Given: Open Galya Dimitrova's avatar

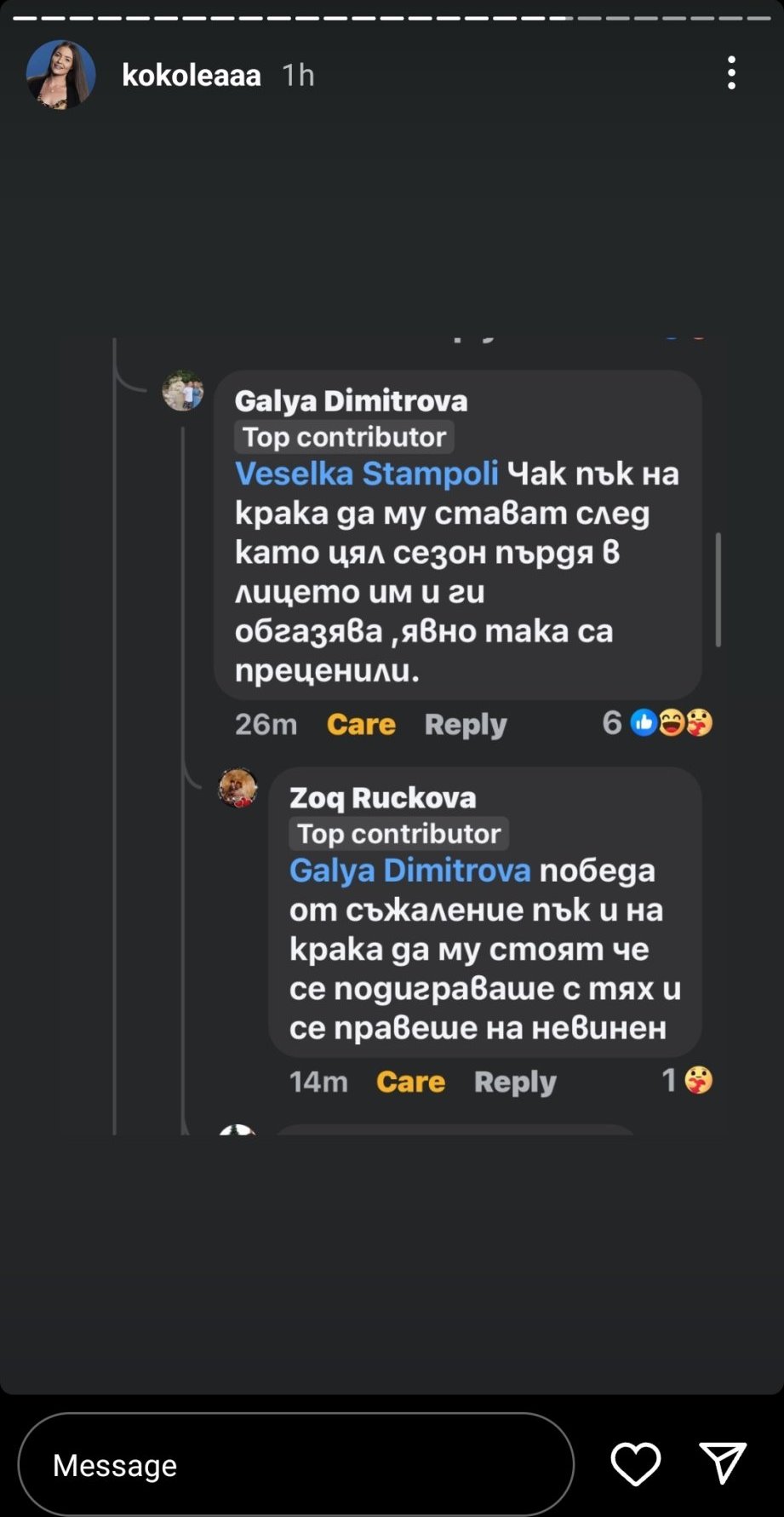Looking at the screenshot, I should pos(183,391).
